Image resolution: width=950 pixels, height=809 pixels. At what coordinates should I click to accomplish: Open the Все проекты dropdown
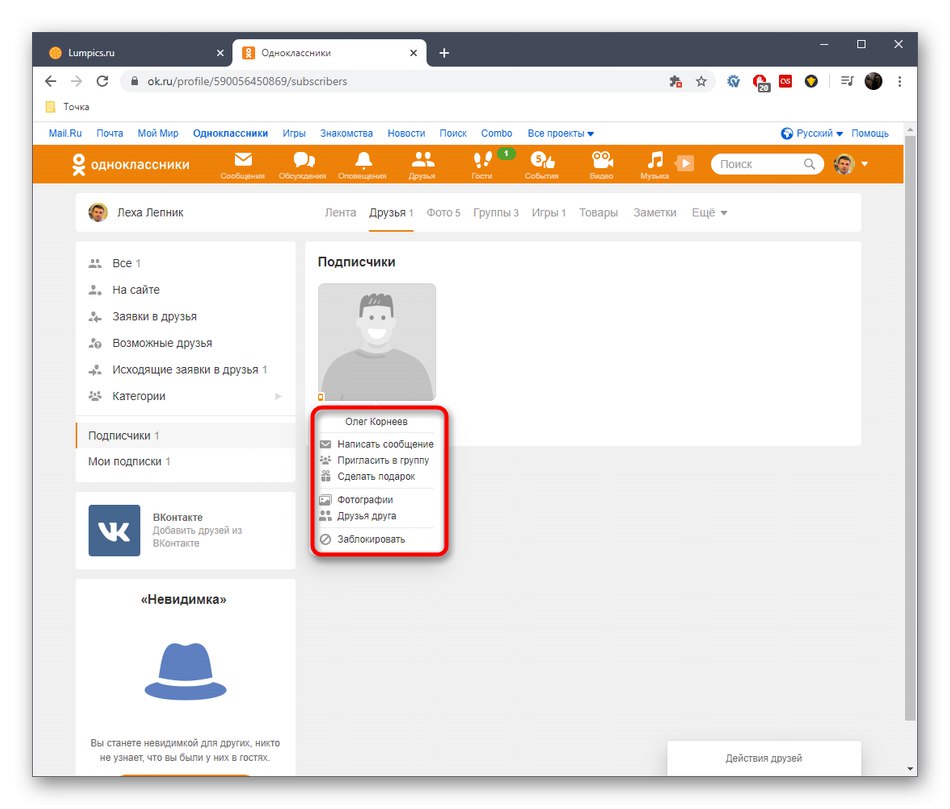(x=560, y=133)
